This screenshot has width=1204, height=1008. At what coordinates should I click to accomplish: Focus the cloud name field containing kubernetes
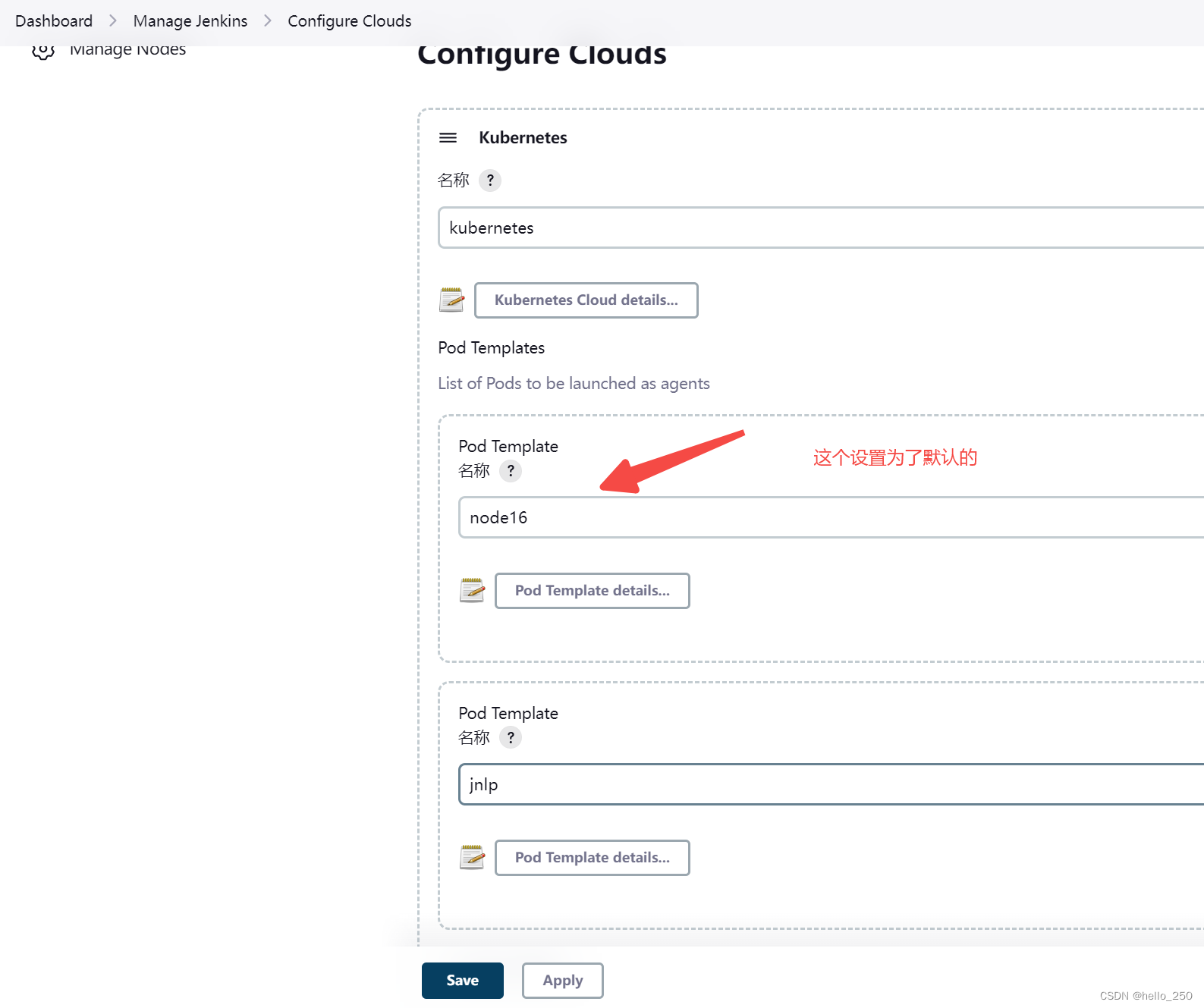pyautogui.click(x=821, y=228)
